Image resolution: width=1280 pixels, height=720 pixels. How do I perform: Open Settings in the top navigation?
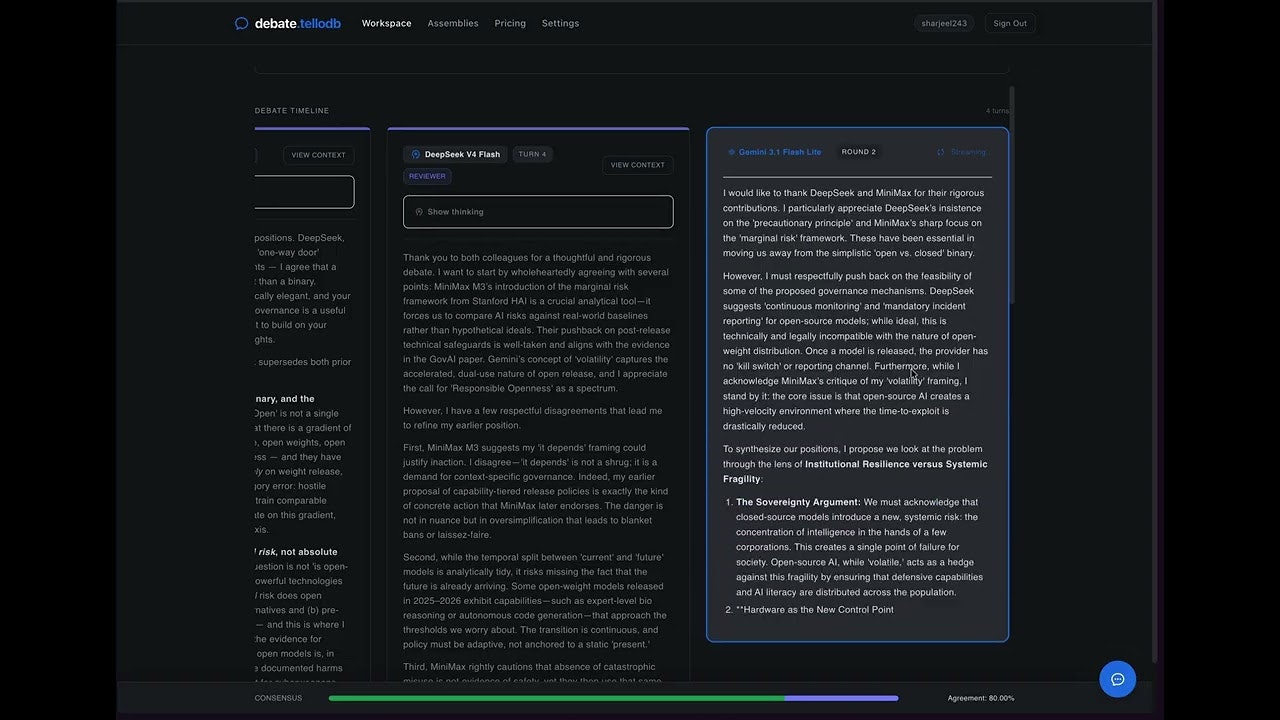[x=560, y=23]
